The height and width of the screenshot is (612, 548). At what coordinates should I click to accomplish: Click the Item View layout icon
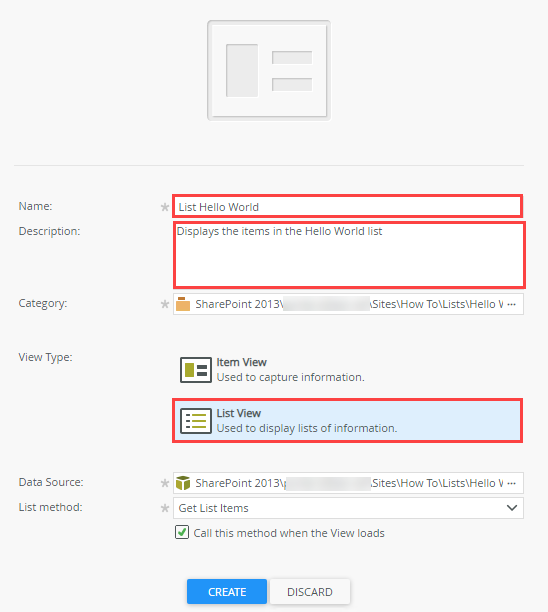click(196, 370)
